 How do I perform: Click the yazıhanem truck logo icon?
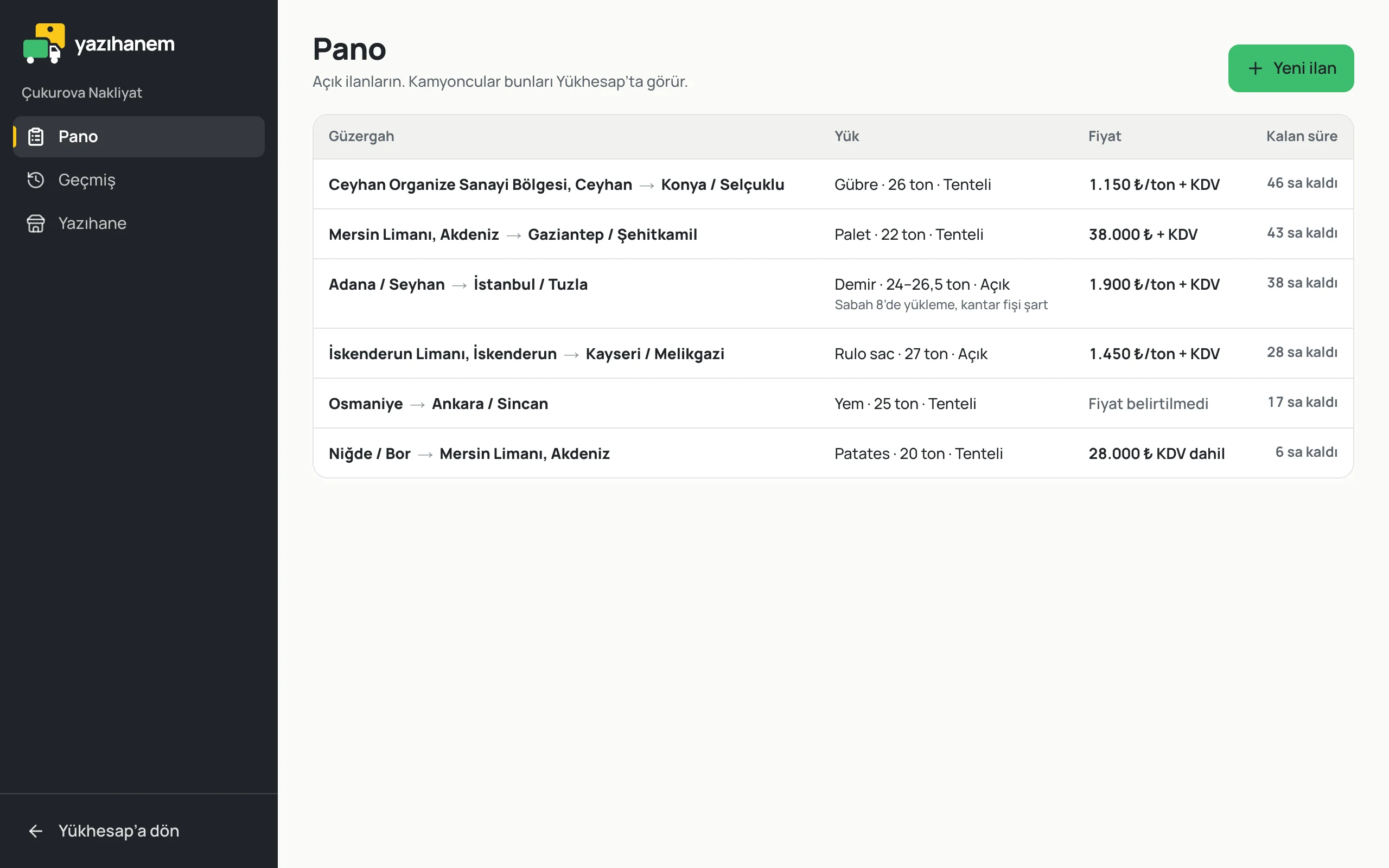[43, 43]
